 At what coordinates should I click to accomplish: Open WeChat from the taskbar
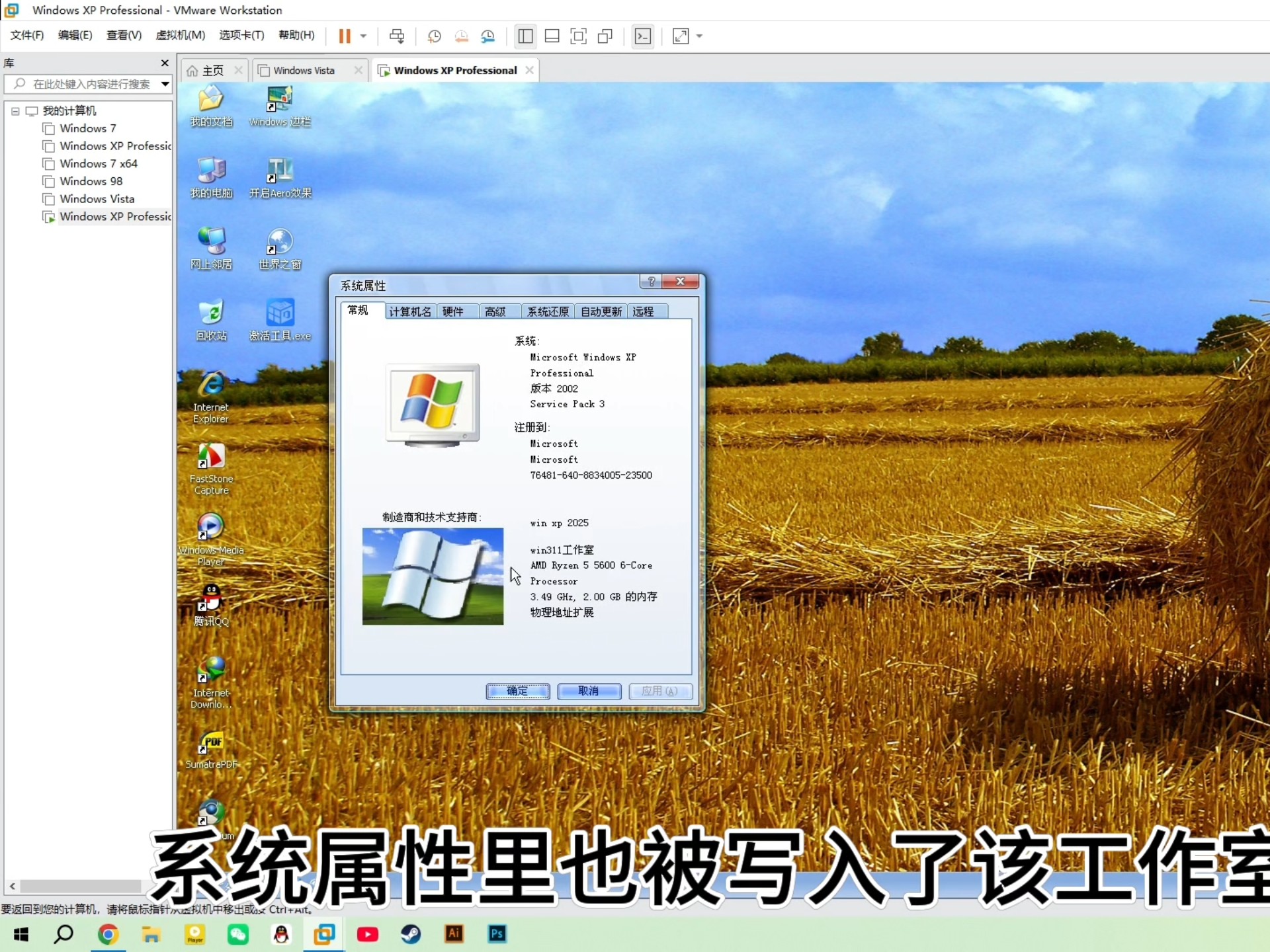click(238, 934)
